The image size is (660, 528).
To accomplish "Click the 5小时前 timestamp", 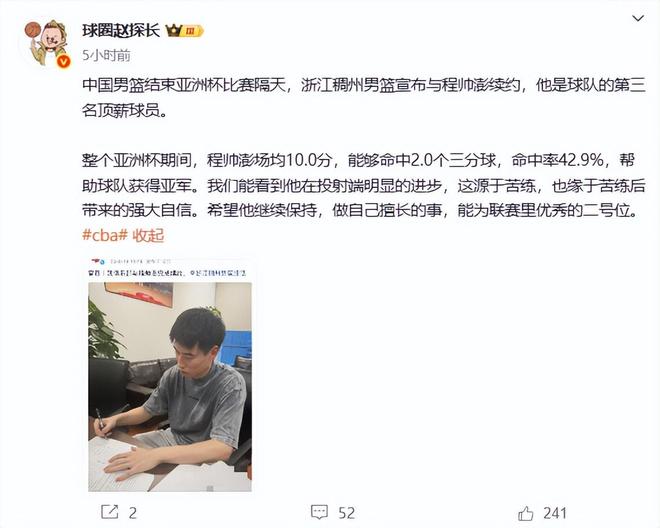I will pos(106,55).
